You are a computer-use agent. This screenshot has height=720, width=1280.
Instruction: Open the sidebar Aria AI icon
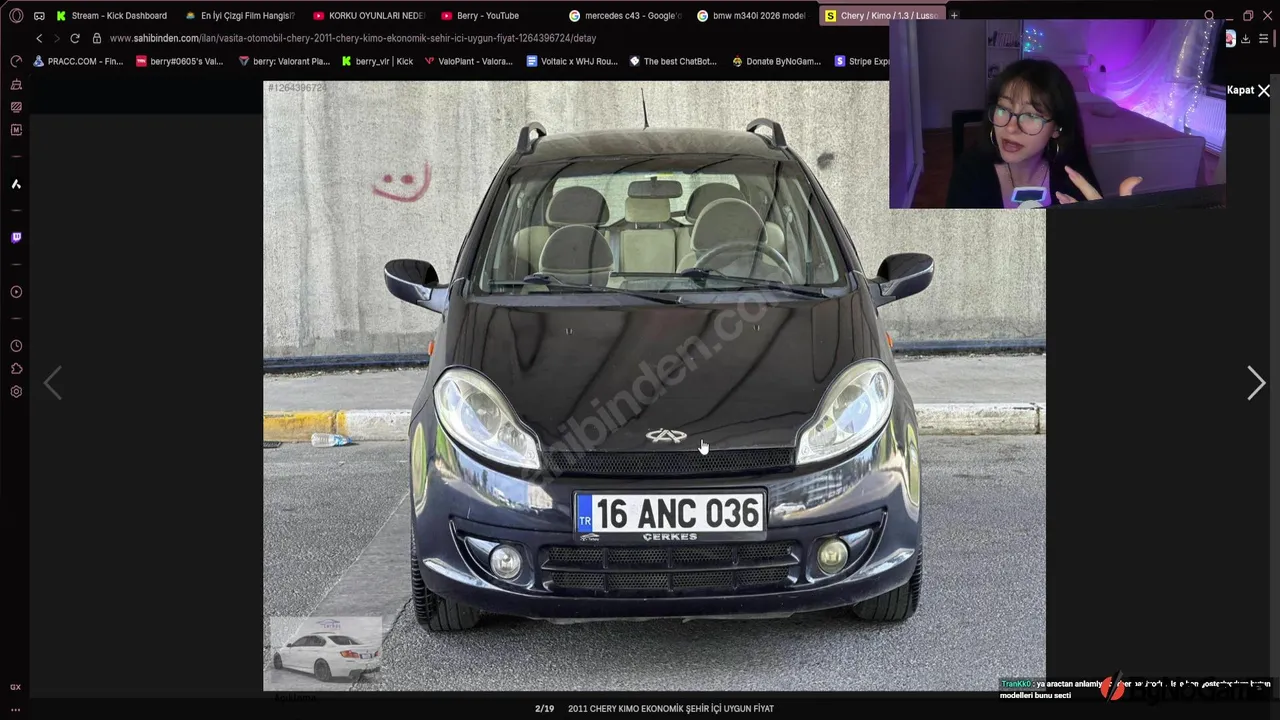click(x=16, y=184)
